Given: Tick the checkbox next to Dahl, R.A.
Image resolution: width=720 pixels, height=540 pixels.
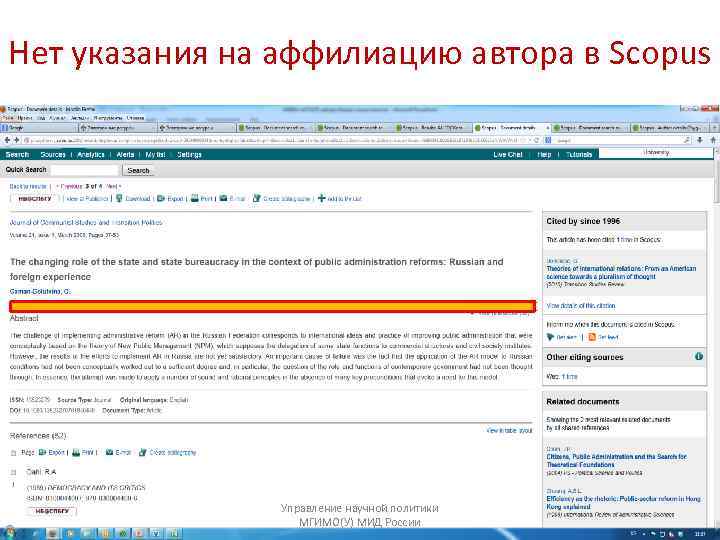Looking at the screenshot, I should coord(13,472).
